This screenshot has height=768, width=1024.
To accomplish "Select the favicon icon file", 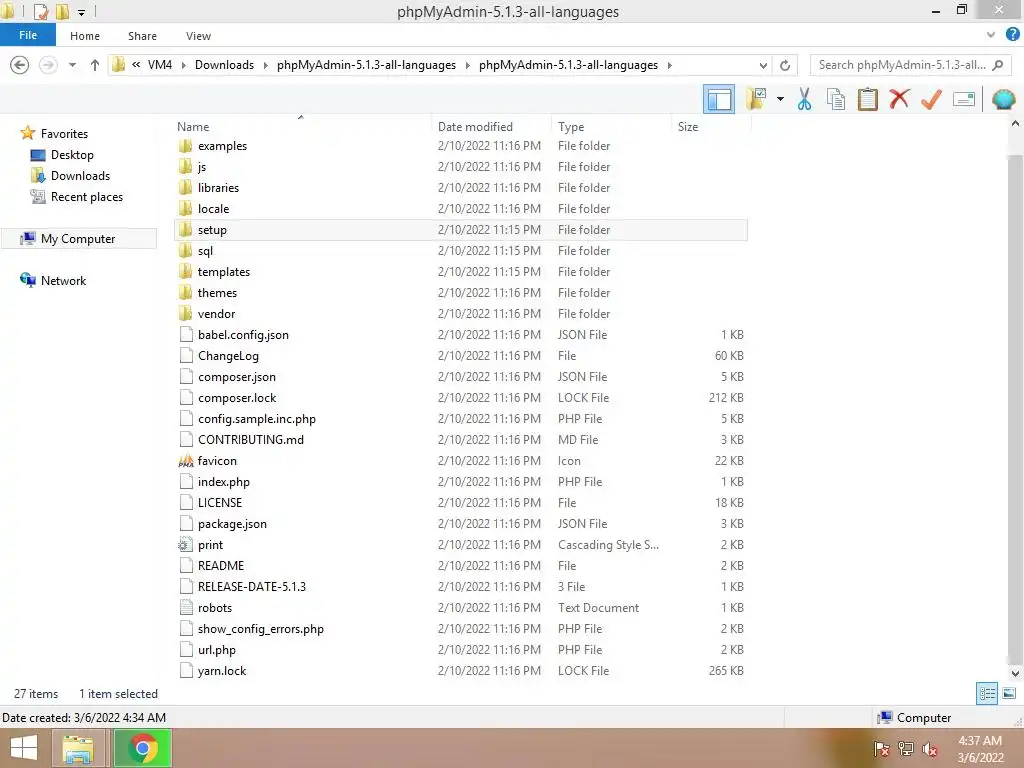I will coord(217,460).
